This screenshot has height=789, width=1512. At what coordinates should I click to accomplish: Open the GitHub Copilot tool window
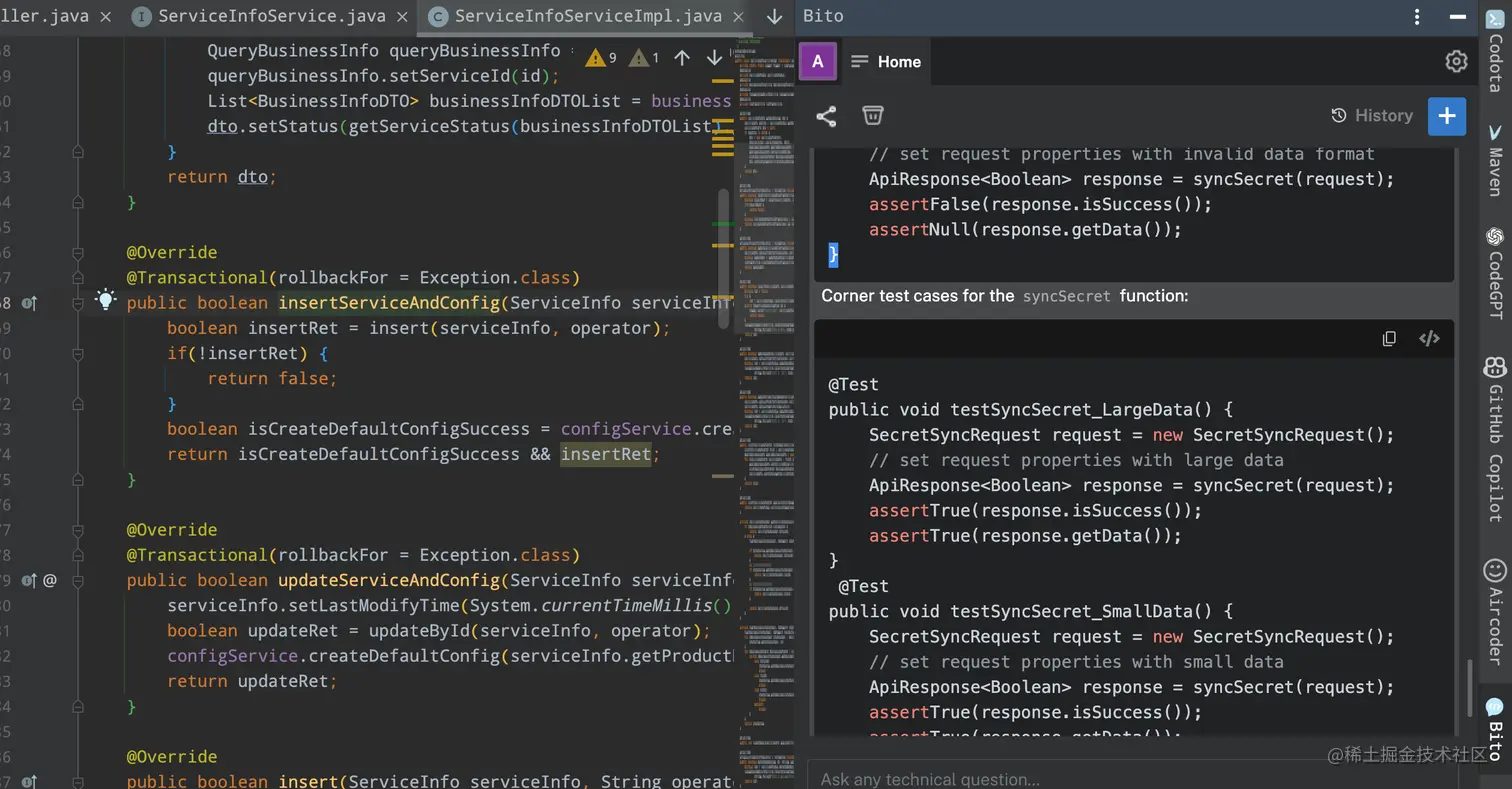point(1495,440)
